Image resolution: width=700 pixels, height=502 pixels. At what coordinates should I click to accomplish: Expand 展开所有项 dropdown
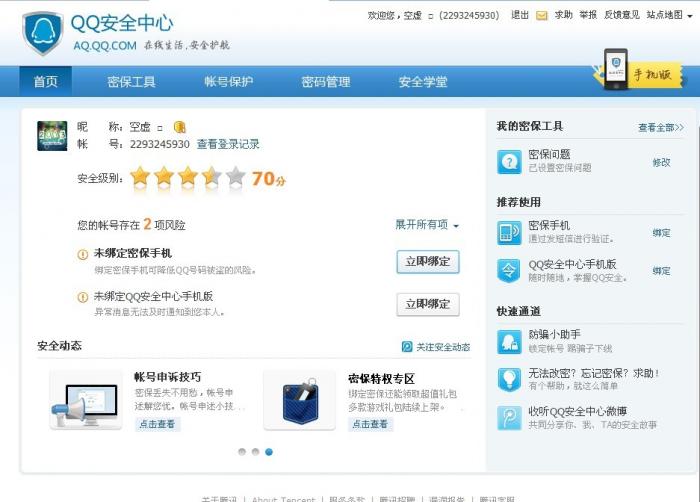(x=427, y=225)
